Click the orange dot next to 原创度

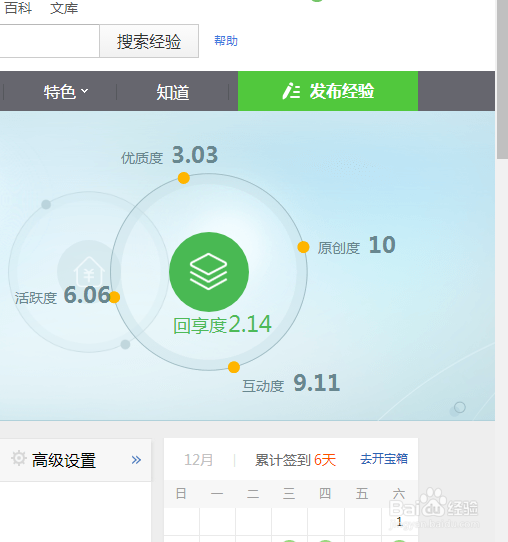click(303, 247)
